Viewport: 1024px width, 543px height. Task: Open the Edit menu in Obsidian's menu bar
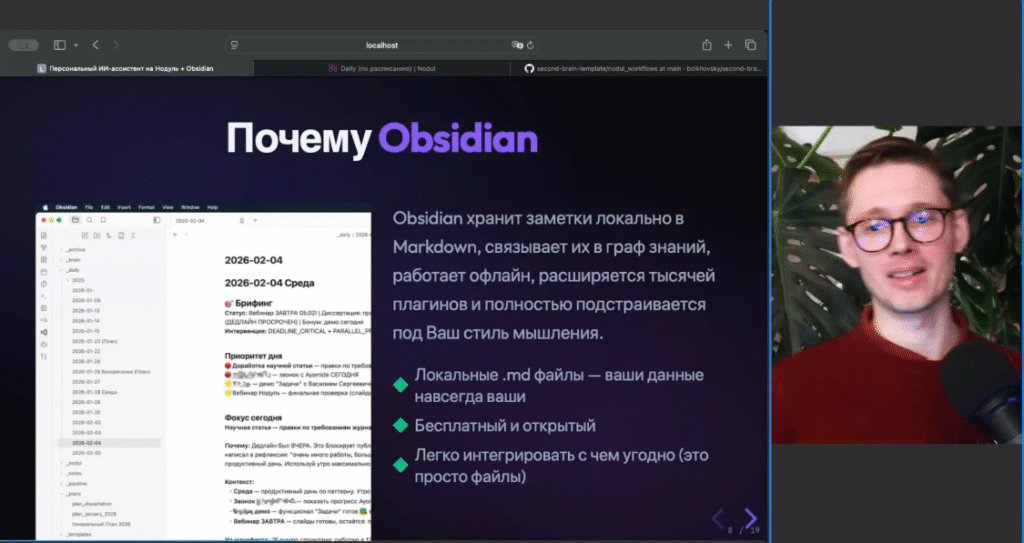point(105,207)
